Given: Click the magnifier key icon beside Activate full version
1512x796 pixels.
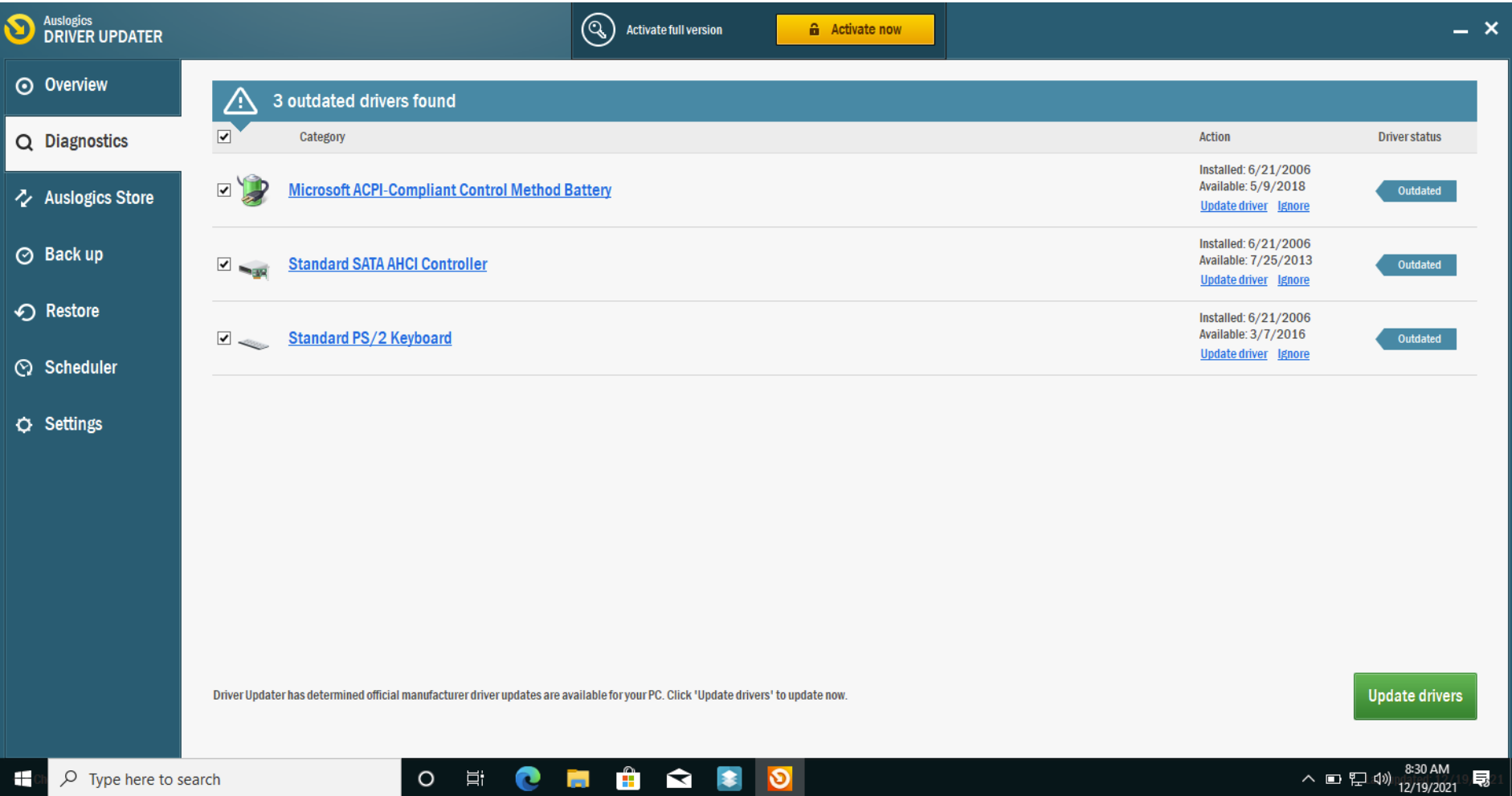Looking at the screenshot, I should point(598,30).
